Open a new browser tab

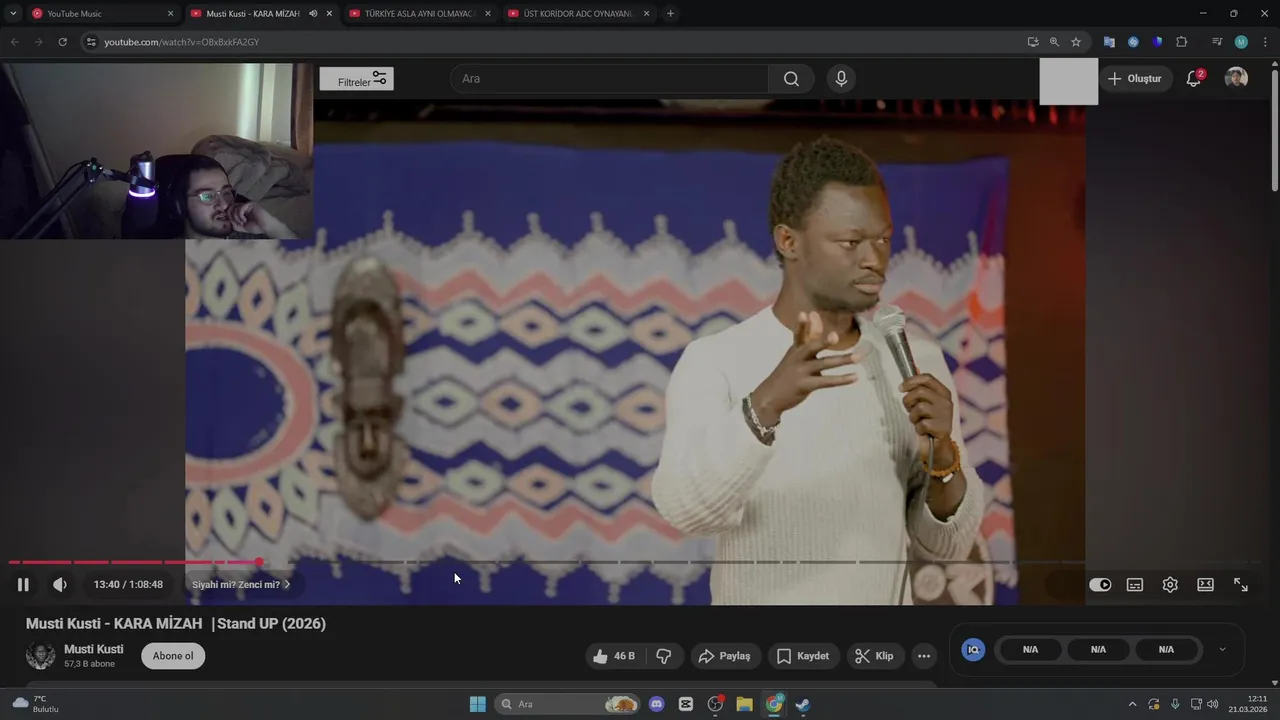point(670,14)
